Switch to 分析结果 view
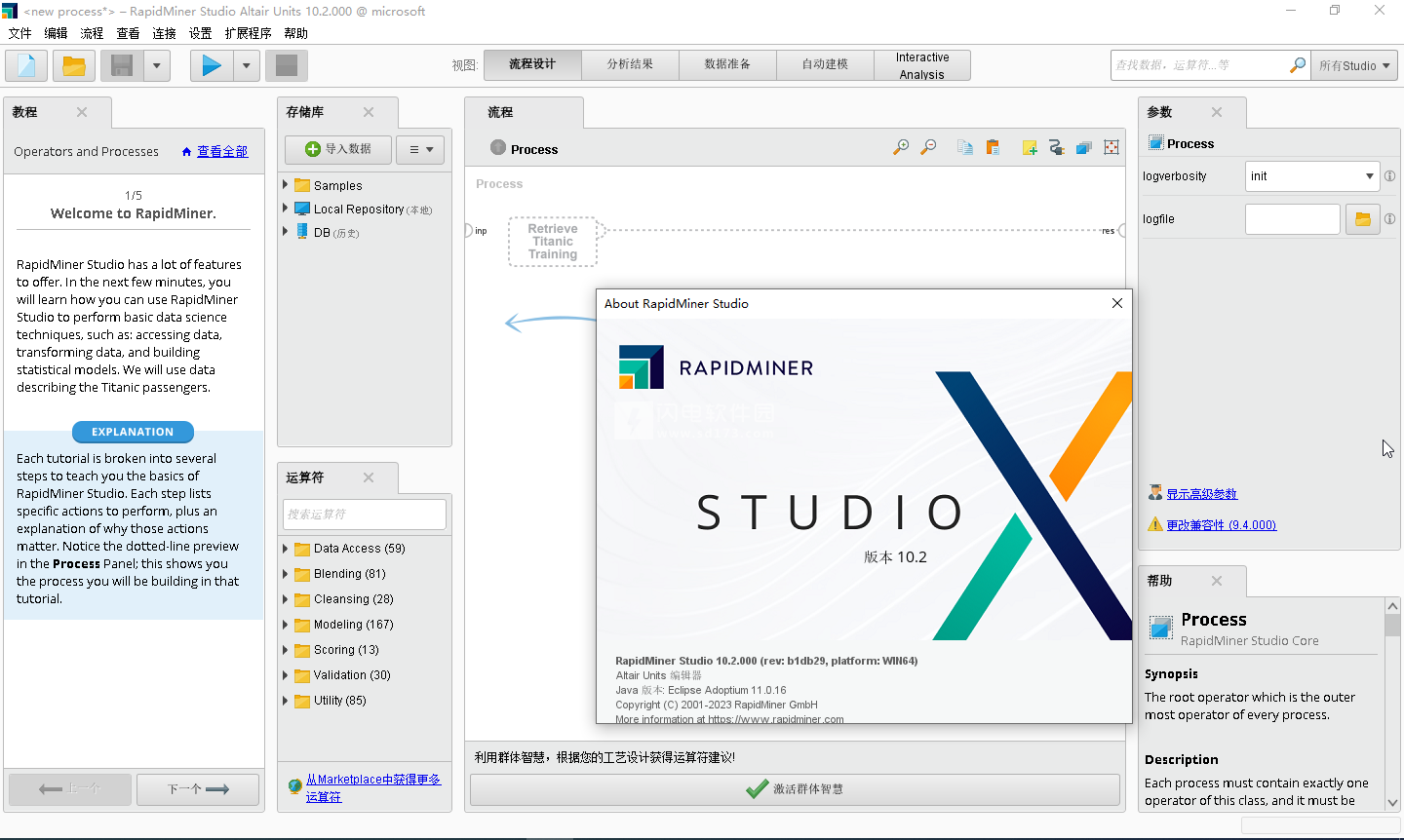Screen dimensions: 1404x840 pyautogui.click(x=630, y=64)
